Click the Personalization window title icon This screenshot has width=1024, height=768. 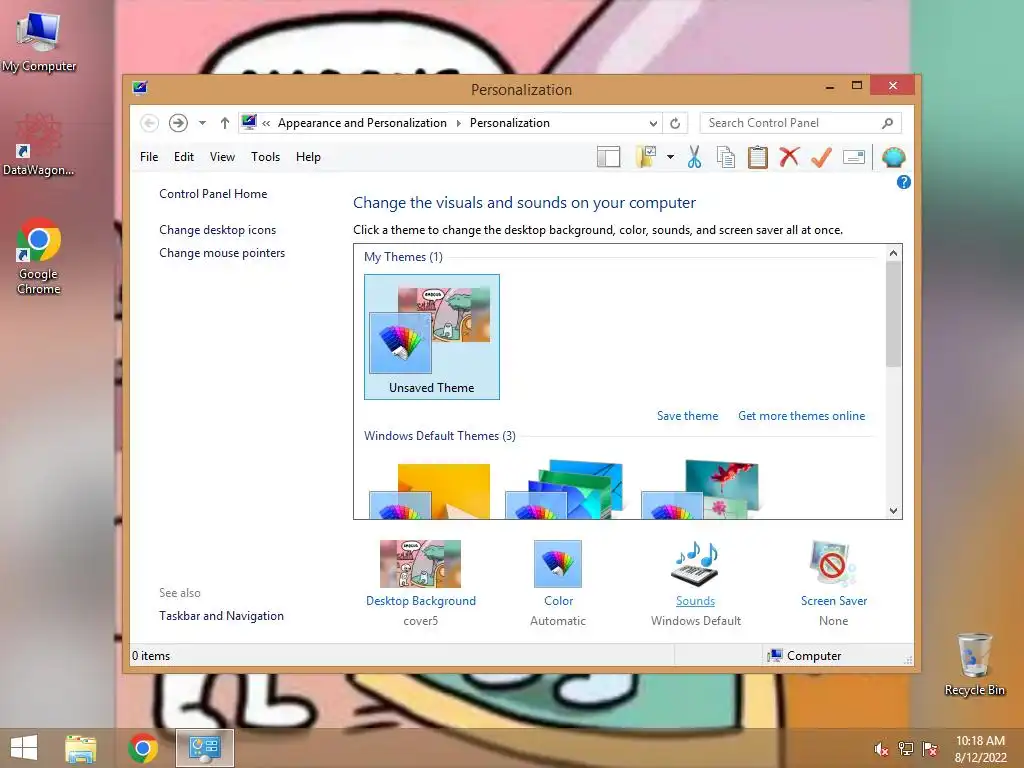pos(140,88)
